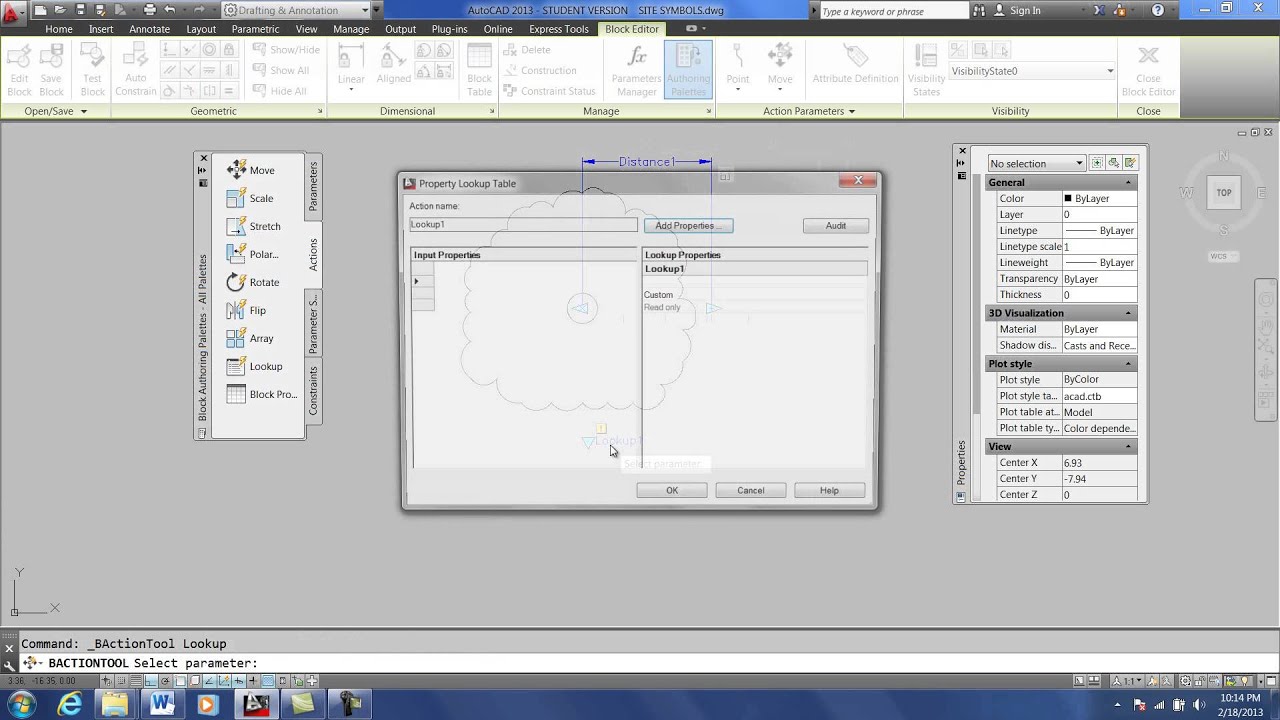Toggle auto-hide on Block Authoring Palettes
Image resolution: width=1280 pixels, height=720 pixels.
pos(203,170)
